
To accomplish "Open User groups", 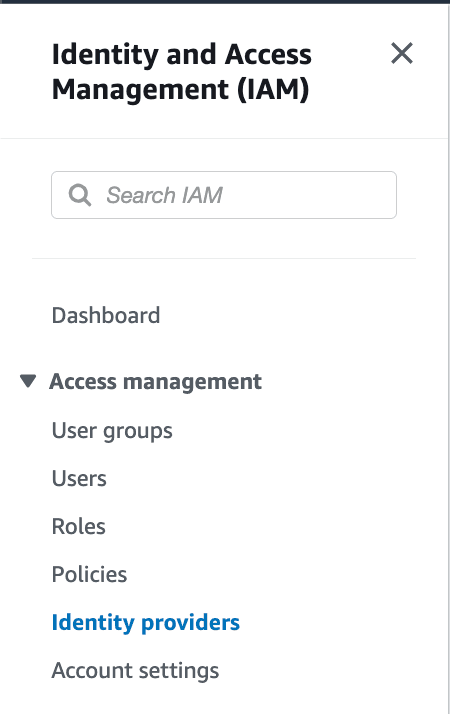I will click(x=112, y=431).
